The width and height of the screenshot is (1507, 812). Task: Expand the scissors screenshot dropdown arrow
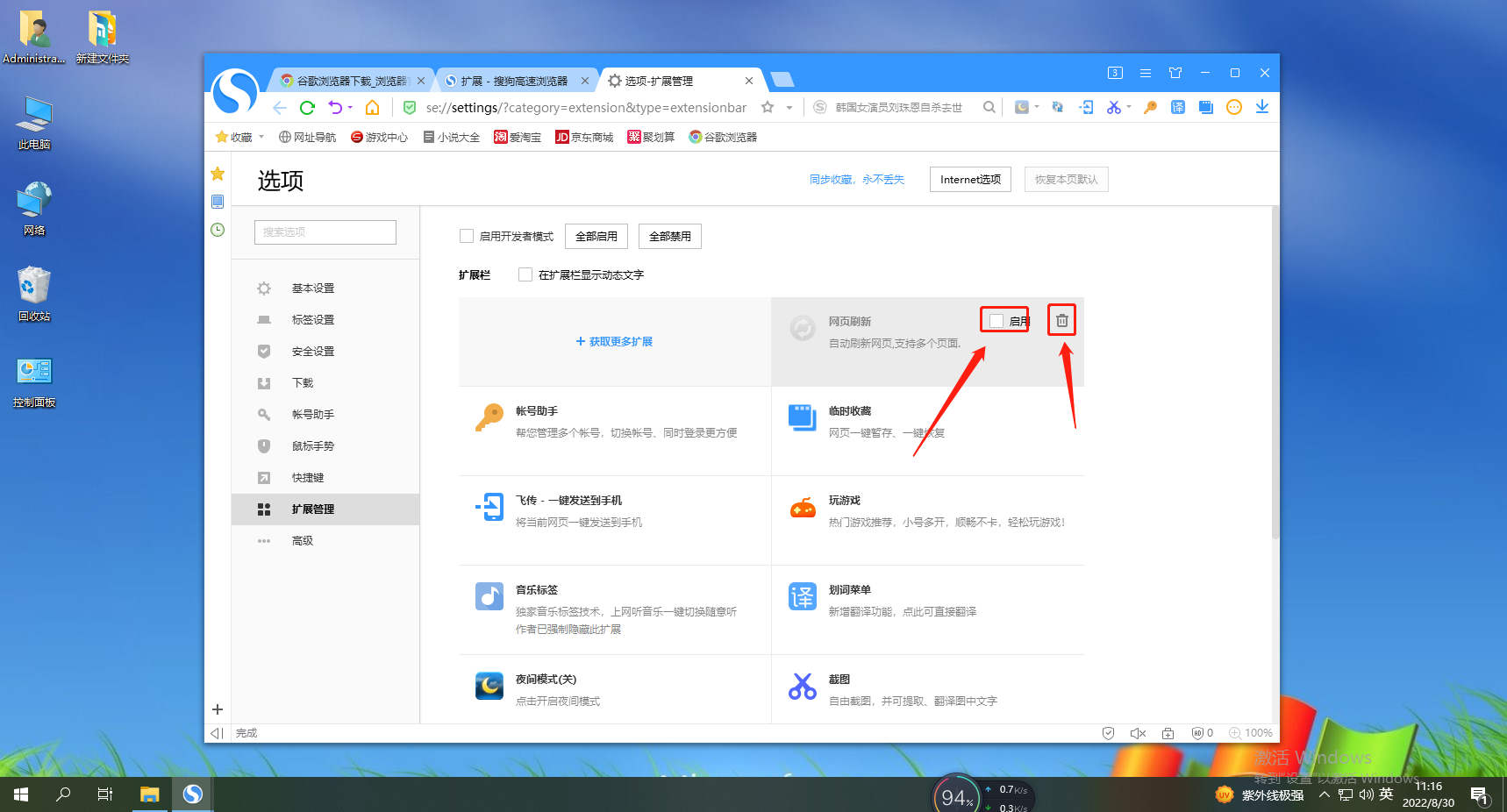point(1129,107)
